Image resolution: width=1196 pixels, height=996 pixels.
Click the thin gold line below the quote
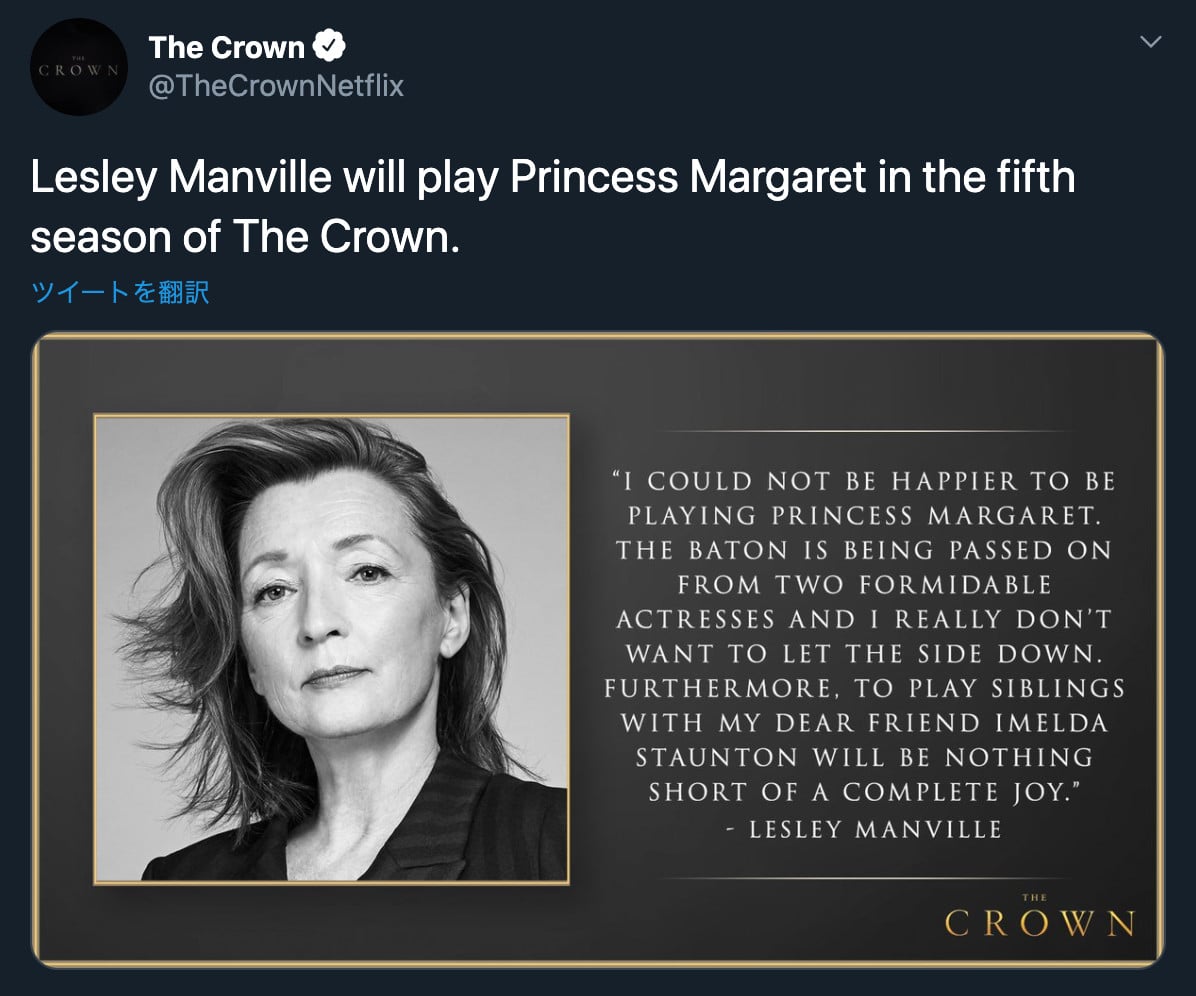pyautogui.click(x=864, y=879)
